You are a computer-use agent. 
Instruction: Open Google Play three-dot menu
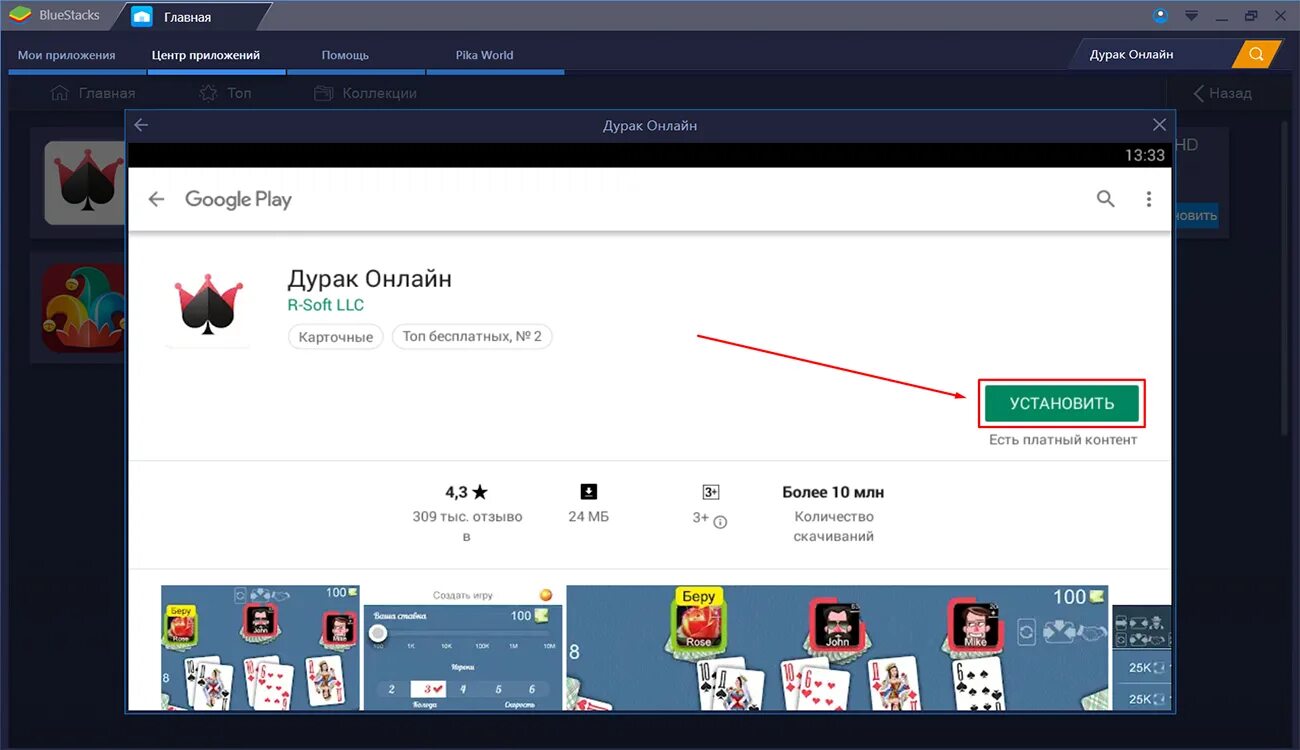pos(1149,199)
